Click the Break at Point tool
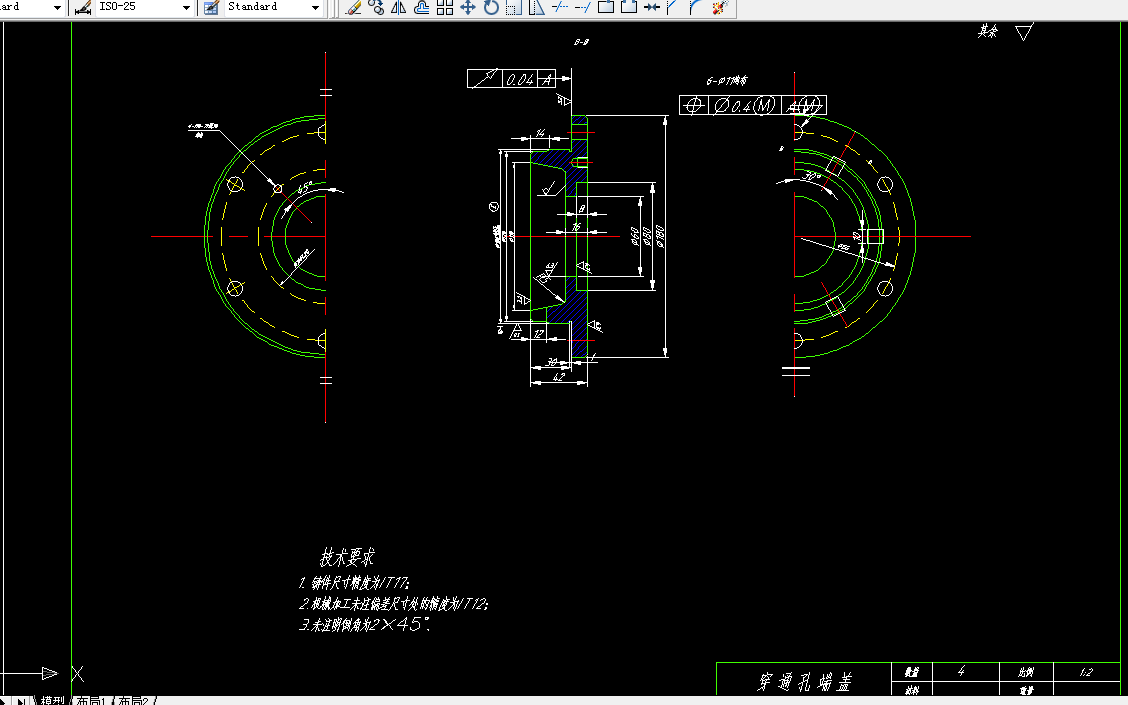1128x705 pixels. 606,7
